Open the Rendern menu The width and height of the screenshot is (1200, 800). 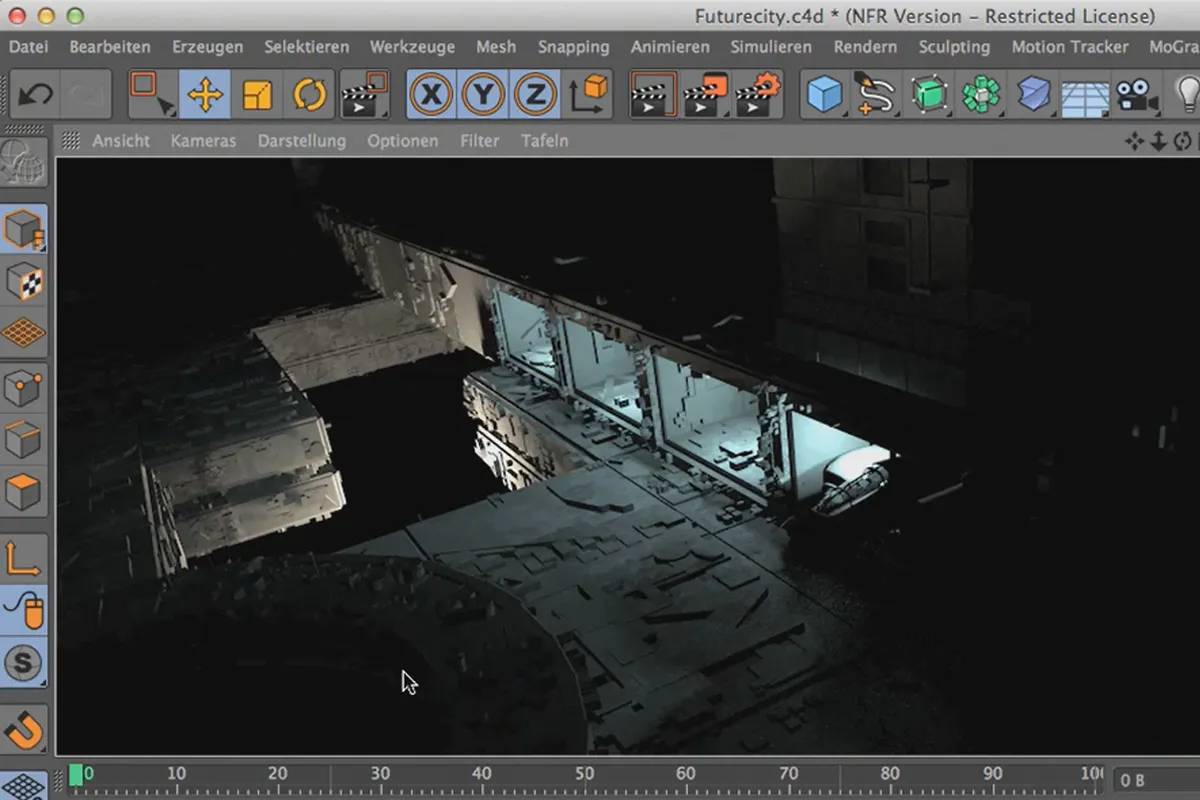pos(865,47)
